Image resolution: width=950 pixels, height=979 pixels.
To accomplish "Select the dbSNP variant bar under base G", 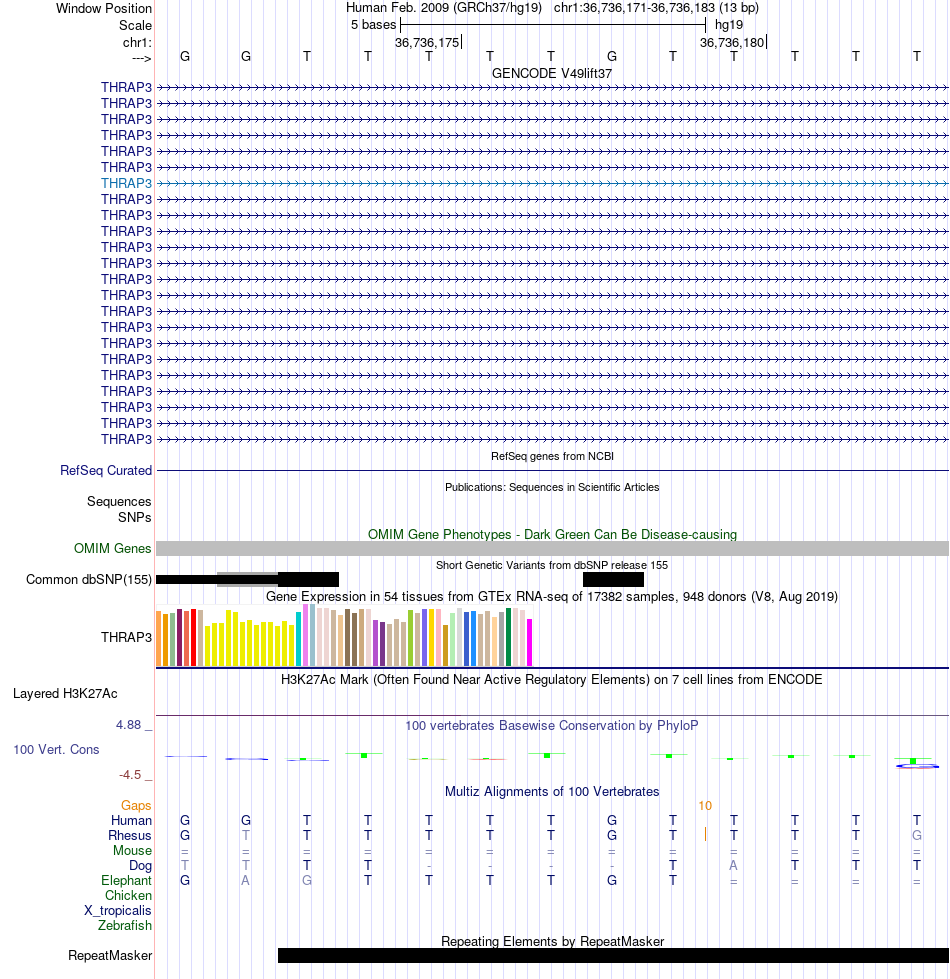I will click(x=613, y=579).
